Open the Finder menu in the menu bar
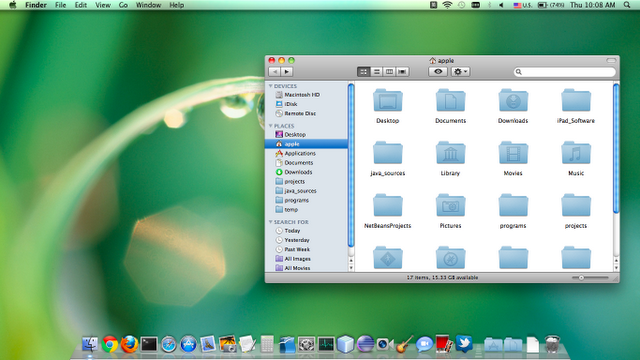This screenshot has width=640, height=360. coord(36,5)
